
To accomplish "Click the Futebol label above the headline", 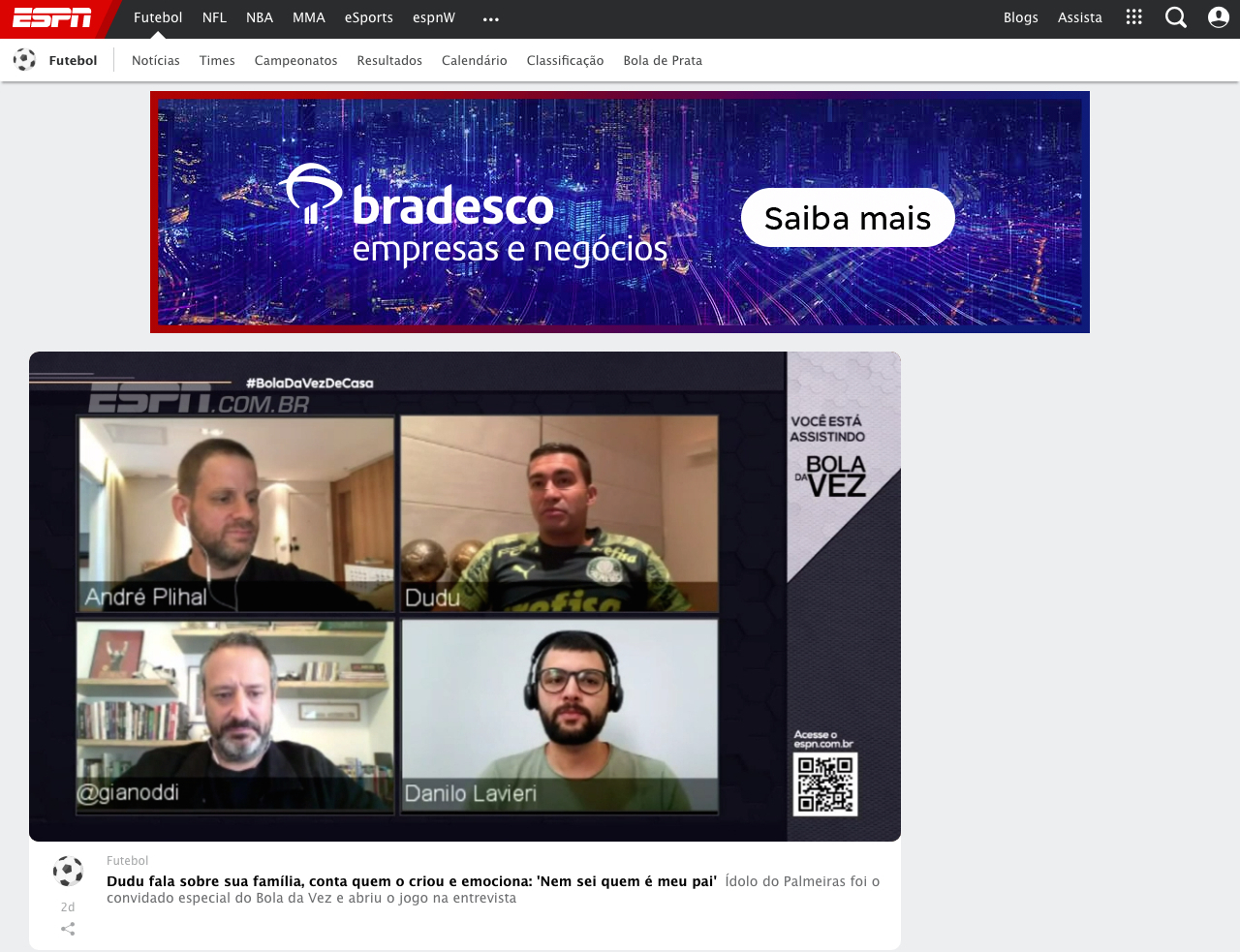I will tap(127, 861).
